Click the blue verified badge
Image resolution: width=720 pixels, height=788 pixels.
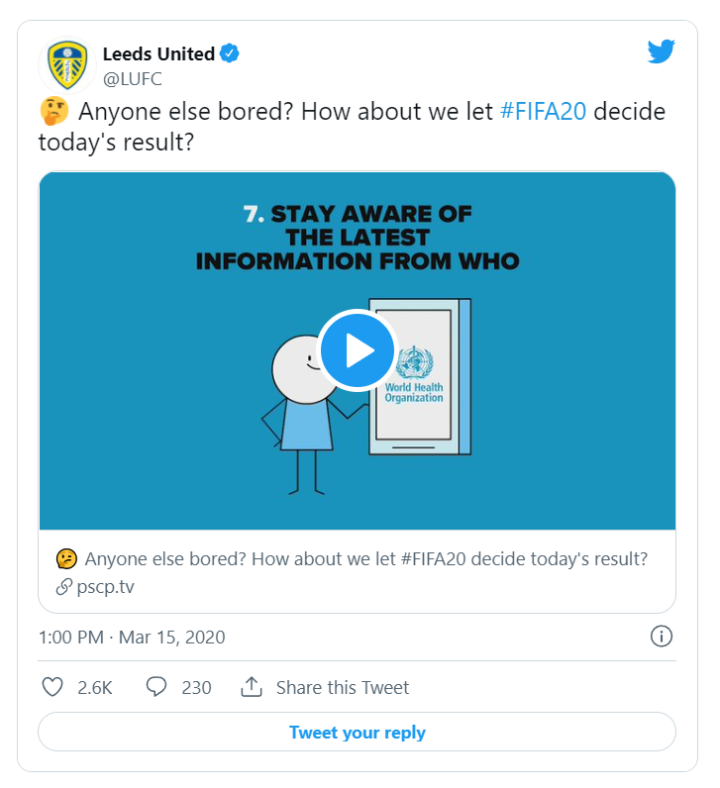coord(230,54)
